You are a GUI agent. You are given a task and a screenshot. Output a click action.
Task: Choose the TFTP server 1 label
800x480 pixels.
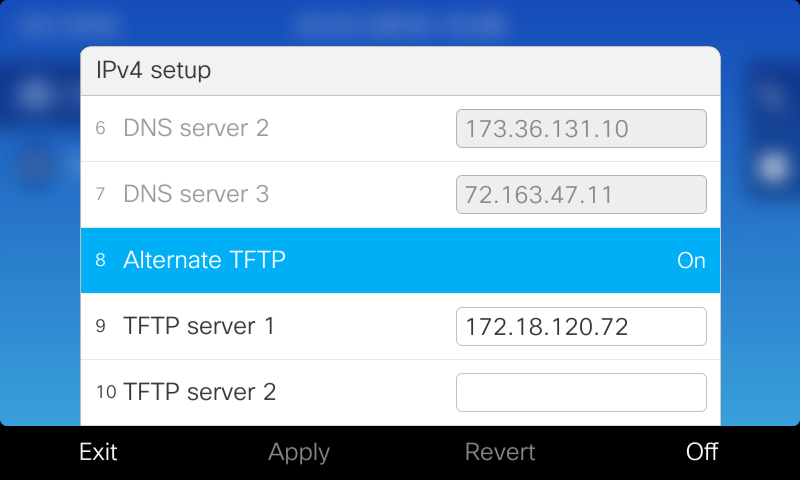pos(199,326)
